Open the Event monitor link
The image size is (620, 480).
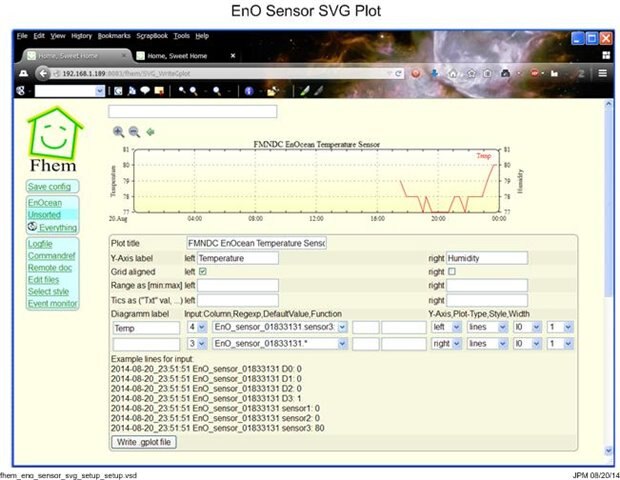point(53,303)
